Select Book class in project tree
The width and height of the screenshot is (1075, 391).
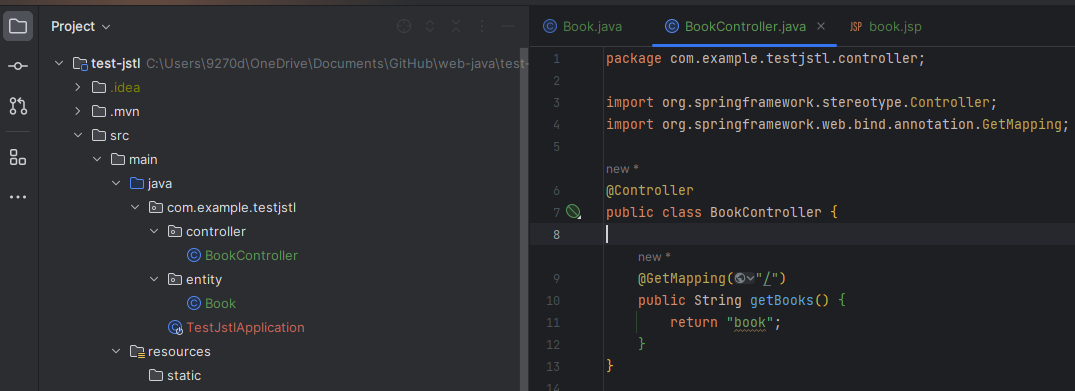coord(220,304)
